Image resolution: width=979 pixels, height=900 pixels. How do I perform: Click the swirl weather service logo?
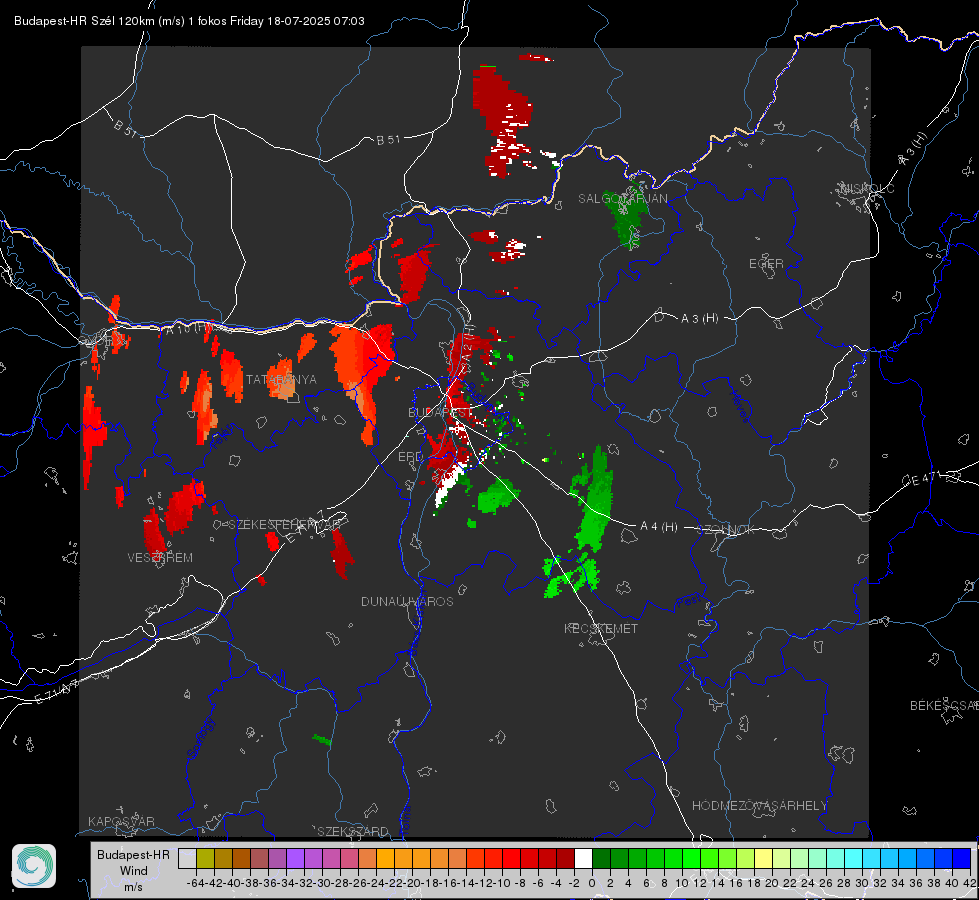pyautogui.click(x=34, y=866)
